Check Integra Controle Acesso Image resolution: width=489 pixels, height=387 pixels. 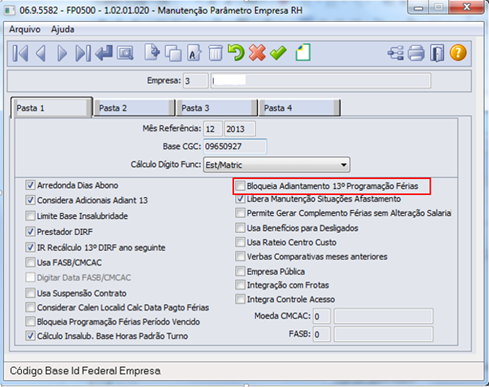[240, 299]
